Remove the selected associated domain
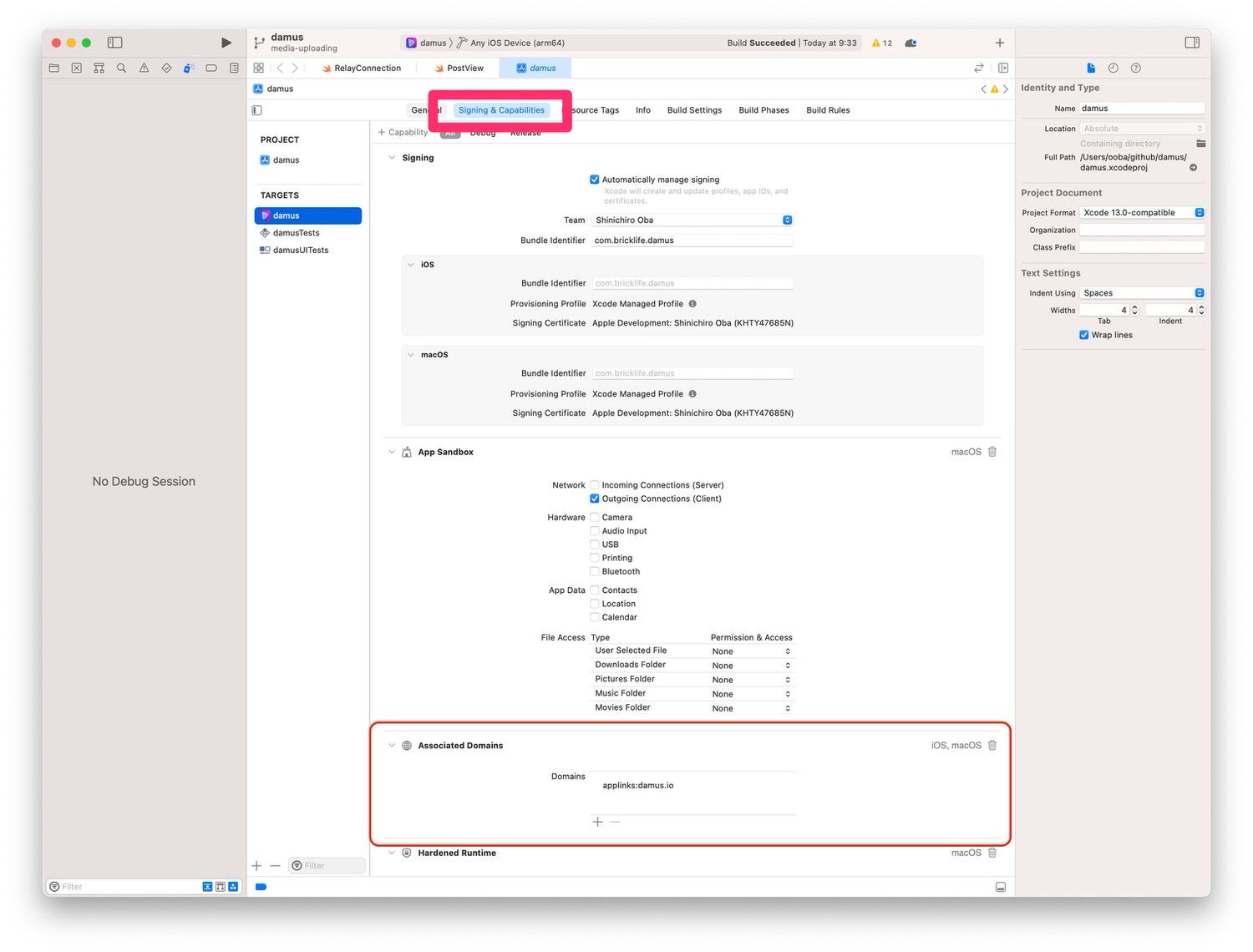This screenshot has width=1253, height=952. point(616,823)
